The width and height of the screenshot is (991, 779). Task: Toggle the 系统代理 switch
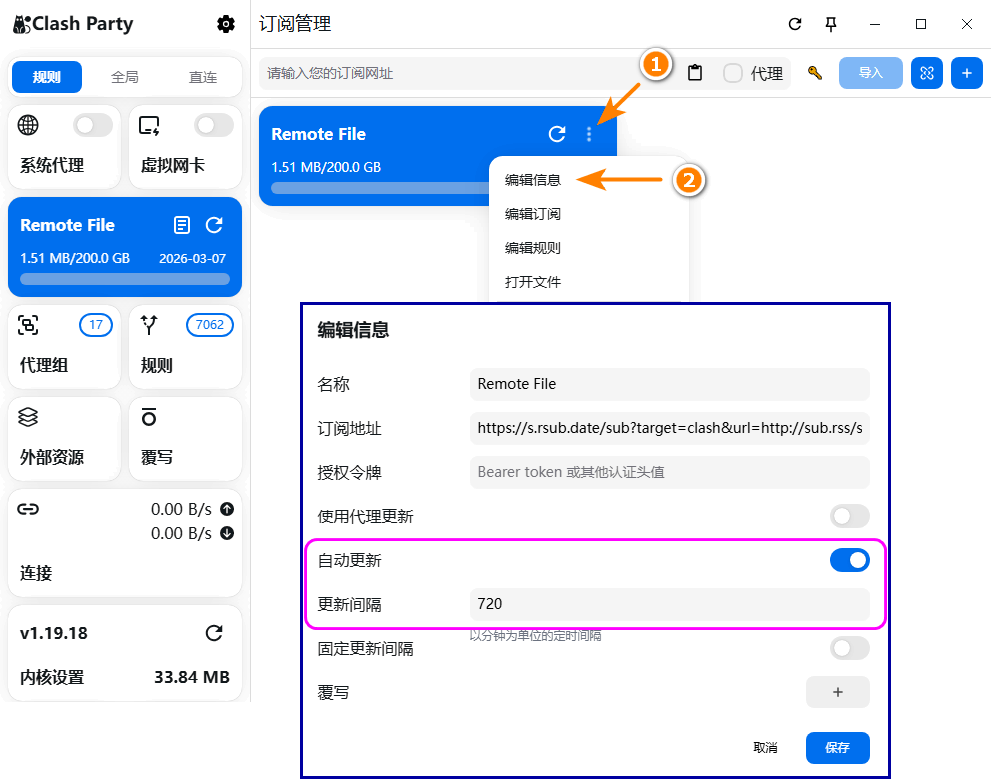point(93,125)
